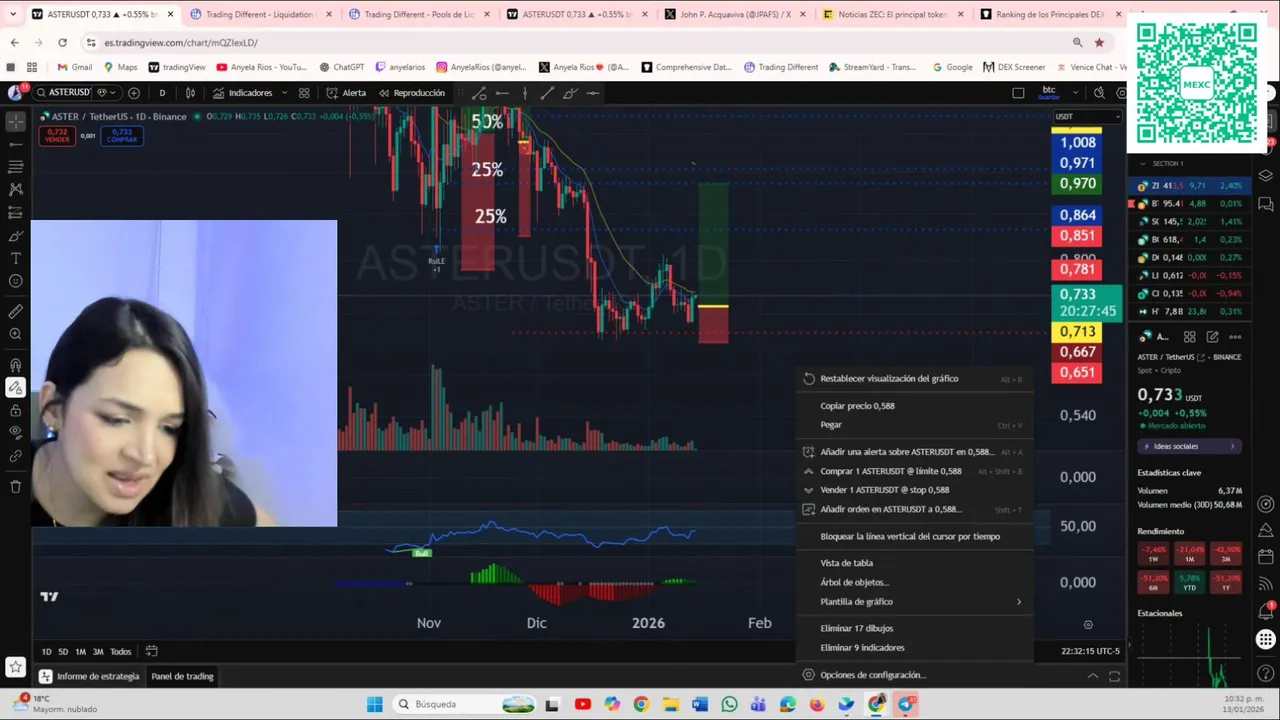
Task: Open the object tree layers icon in right sidebar
Action: click(1266, 175)
